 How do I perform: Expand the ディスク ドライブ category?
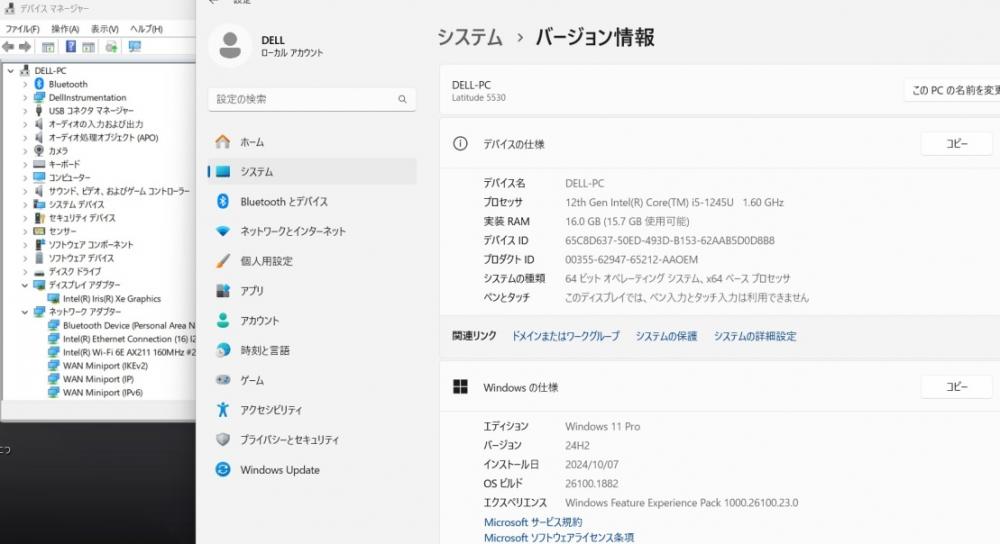tap(25, 272)
